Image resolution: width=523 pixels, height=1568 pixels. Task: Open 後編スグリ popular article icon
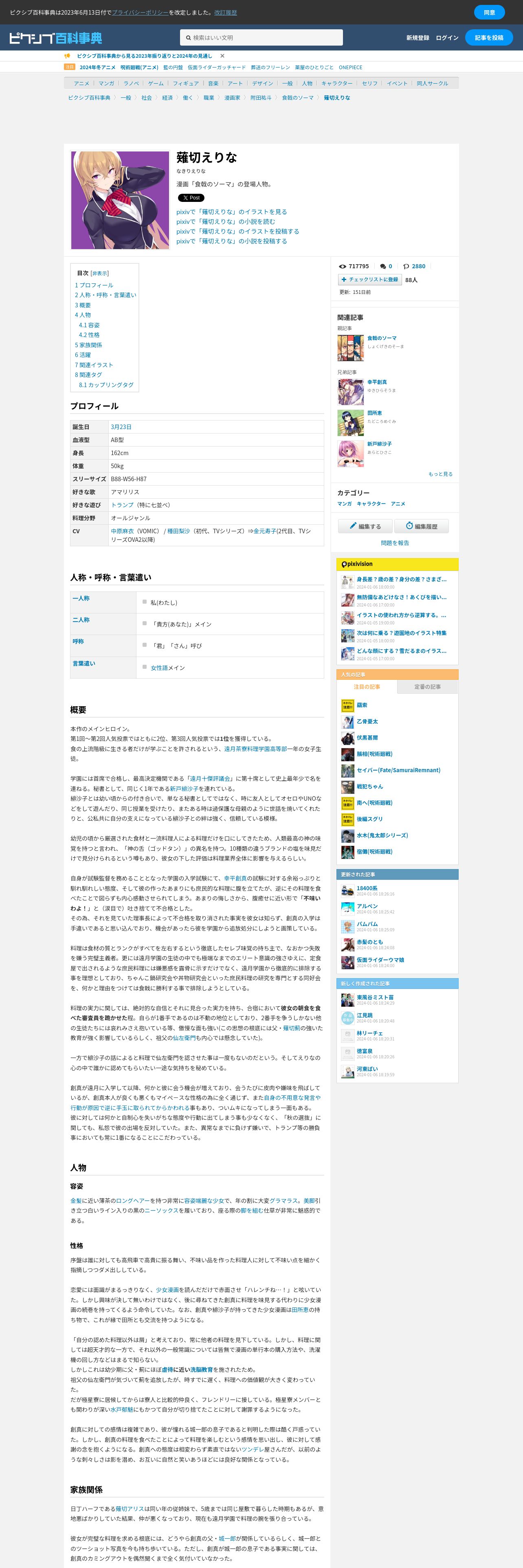tap(348, 820)
